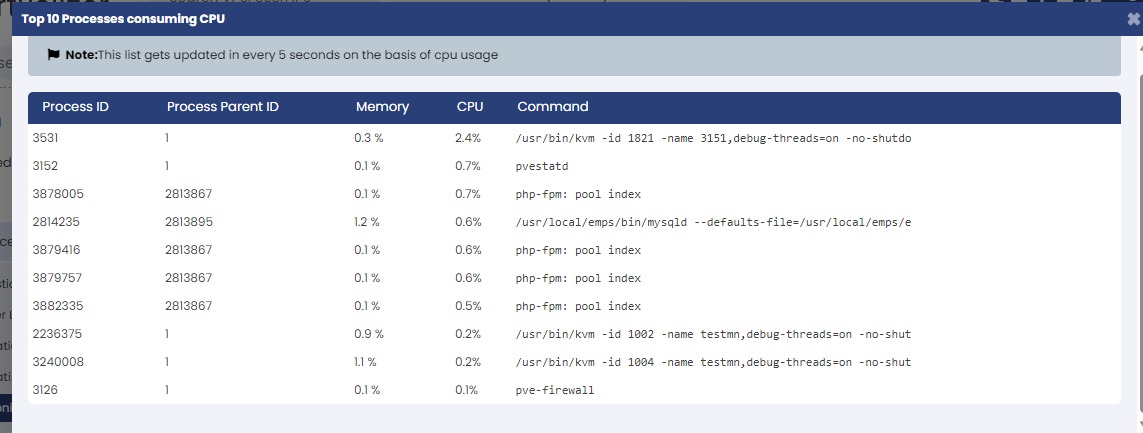
Task: Click process ID 3882335 row
Action: [574, 306]
